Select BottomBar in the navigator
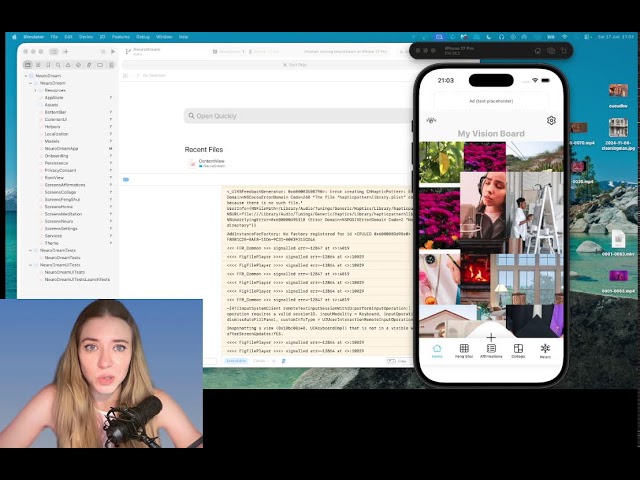The height and width of the screenshot is (480, 640). coord(55,112)
